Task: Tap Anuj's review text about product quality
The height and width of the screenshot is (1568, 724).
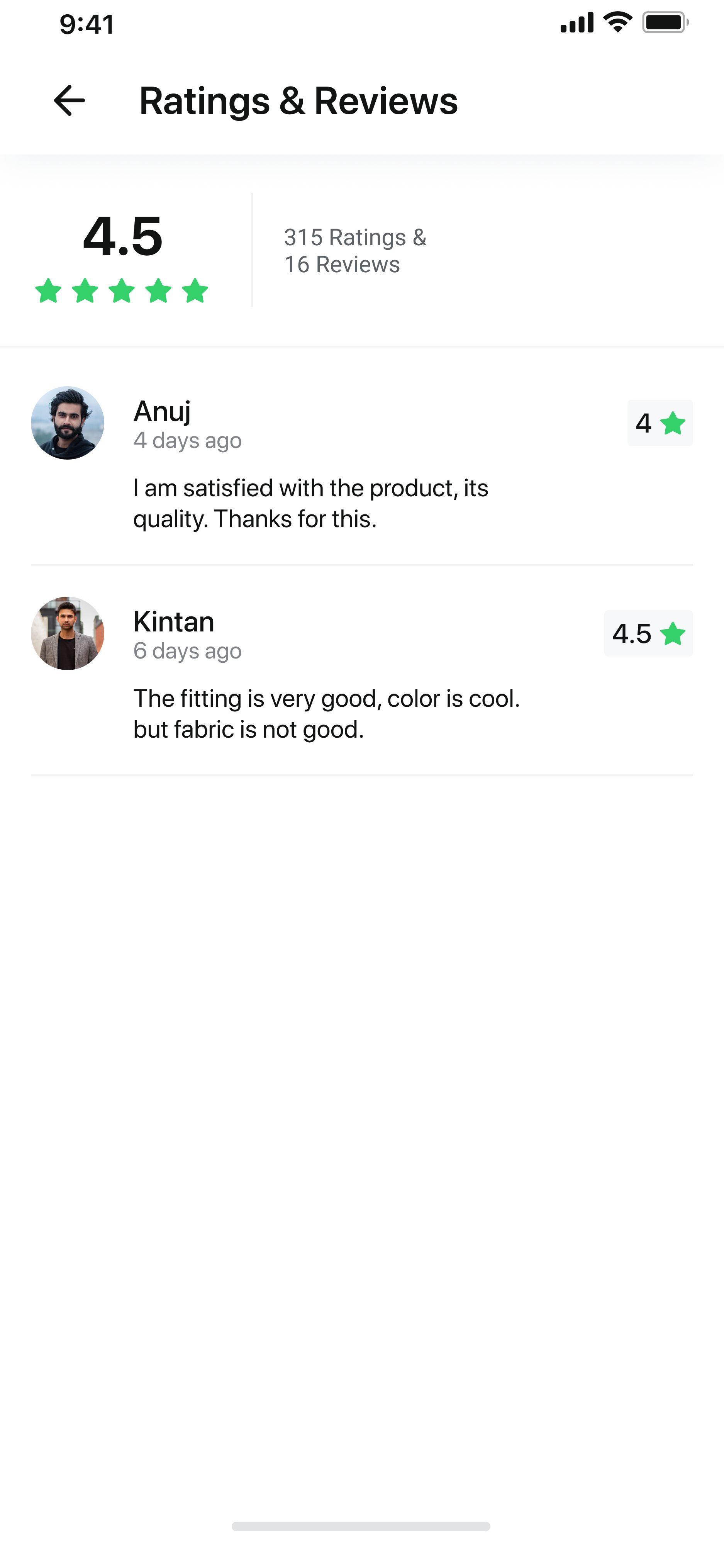Action: (x=310, y=503)
